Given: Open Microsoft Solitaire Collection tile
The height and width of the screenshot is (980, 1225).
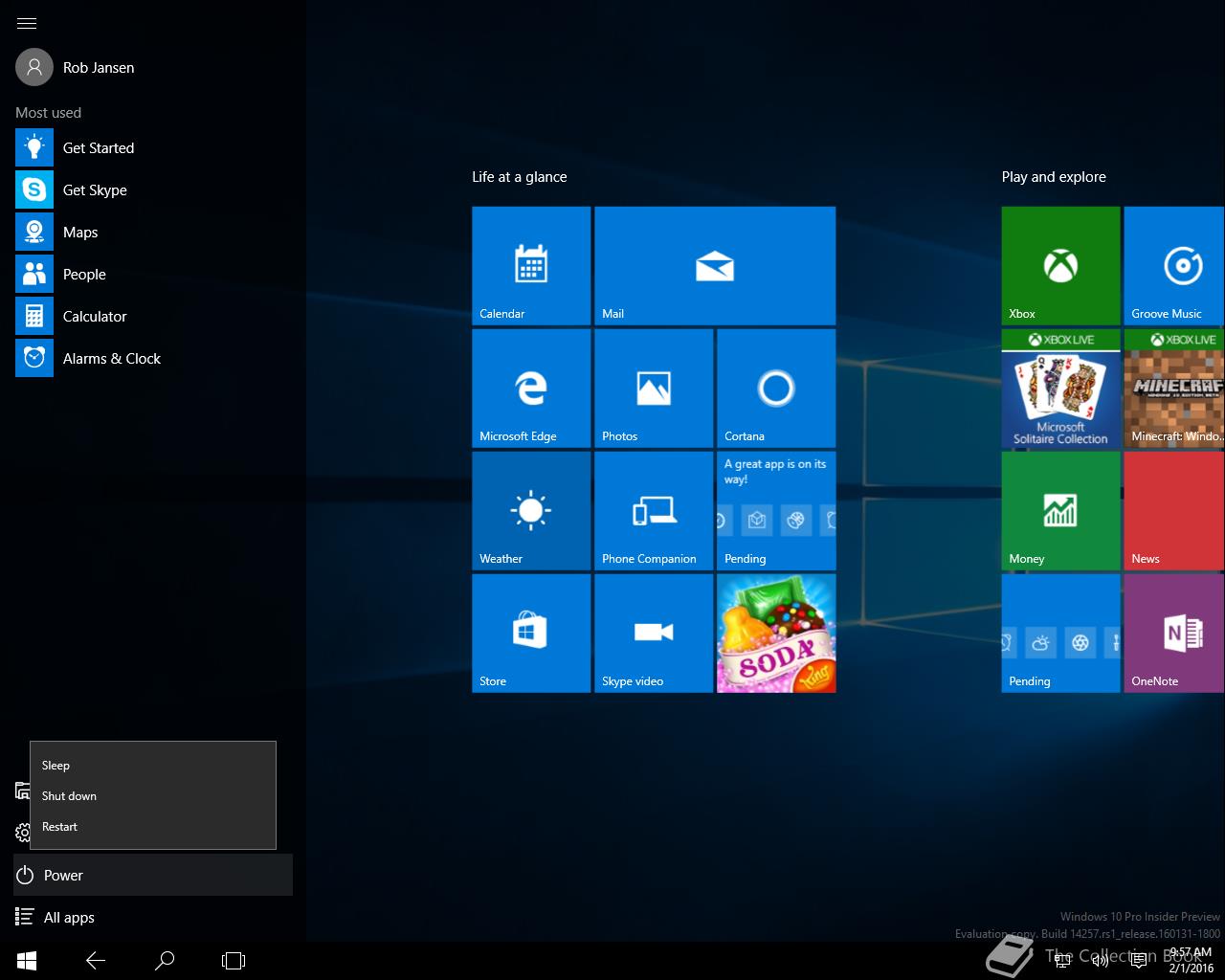Looking at the screenshot, I should click(x=1060, y=389).
